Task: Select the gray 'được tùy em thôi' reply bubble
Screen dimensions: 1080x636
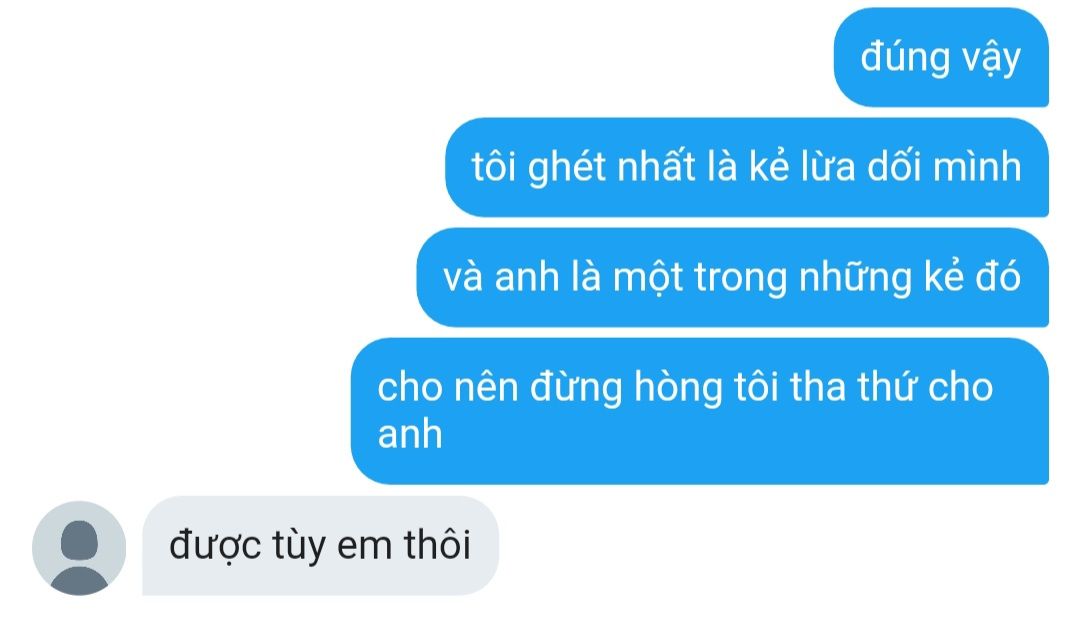Action: click(320, 546)
